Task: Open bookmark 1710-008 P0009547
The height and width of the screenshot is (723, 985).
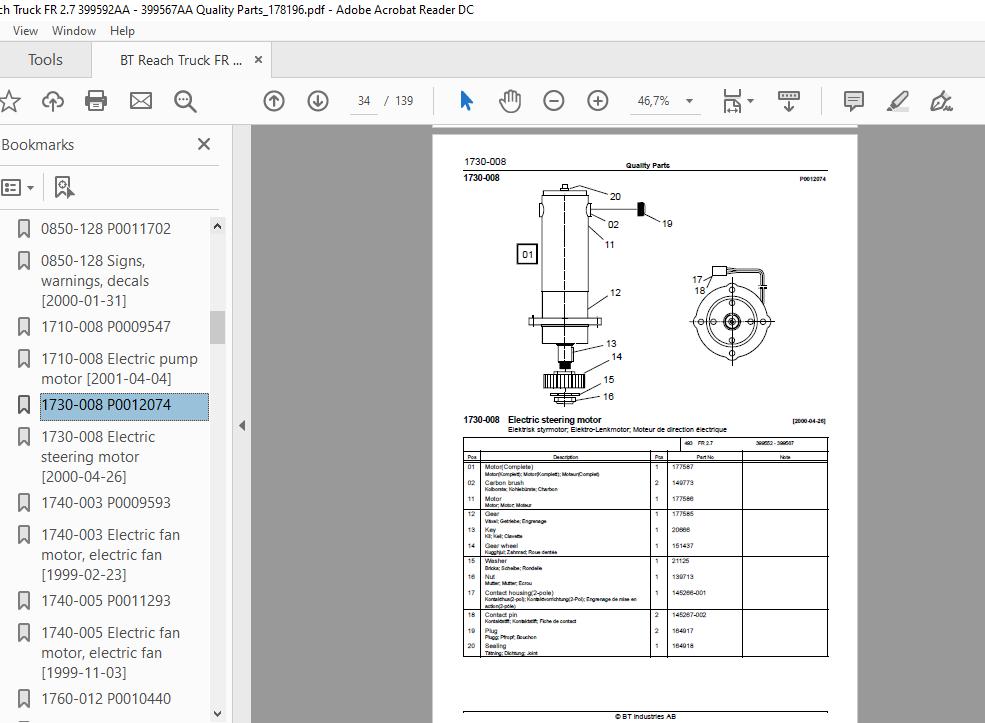Action: click(x=106, y=327)
